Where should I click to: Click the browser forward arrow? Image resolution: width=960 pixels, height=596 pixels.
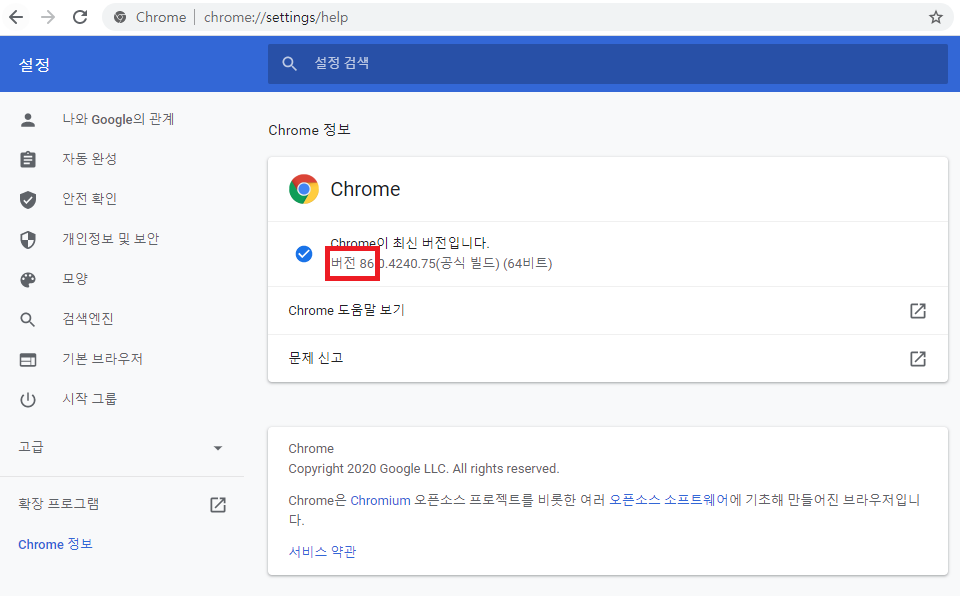tap(48, 17)
